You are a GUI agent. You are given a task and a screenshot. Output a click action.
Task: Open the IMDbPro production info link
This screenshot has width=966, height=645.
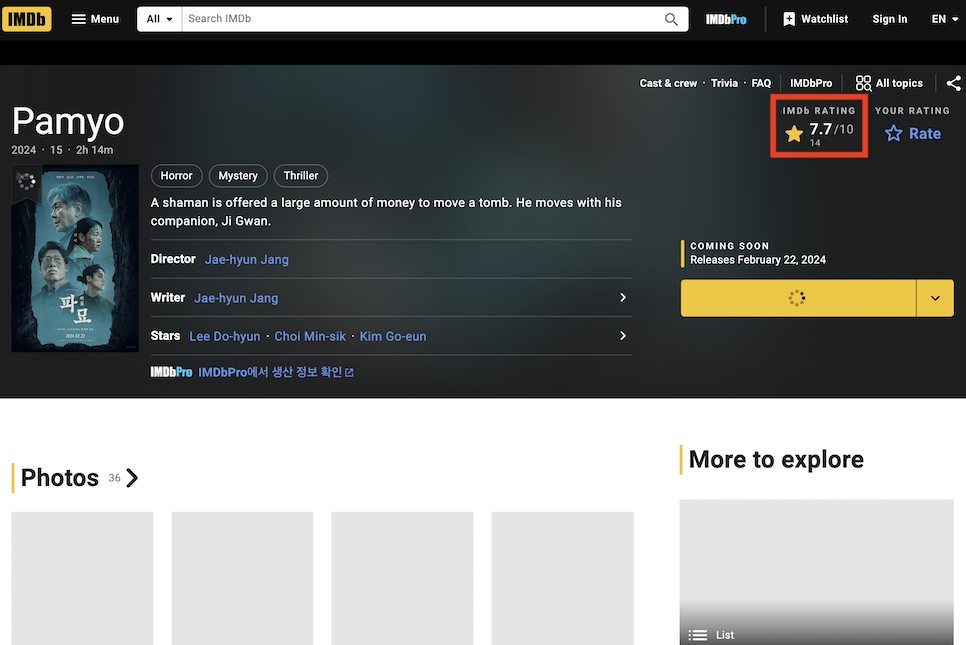(x=276, y=372)
